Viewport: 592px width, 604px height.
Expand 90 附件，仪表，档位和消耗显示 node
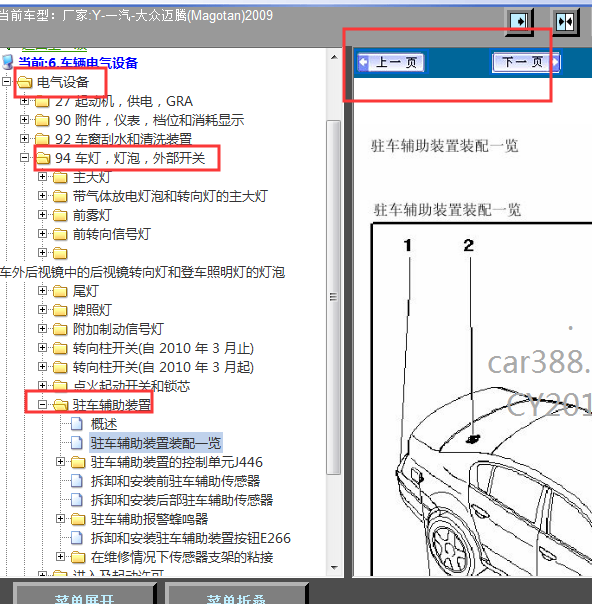pos(24,120)
